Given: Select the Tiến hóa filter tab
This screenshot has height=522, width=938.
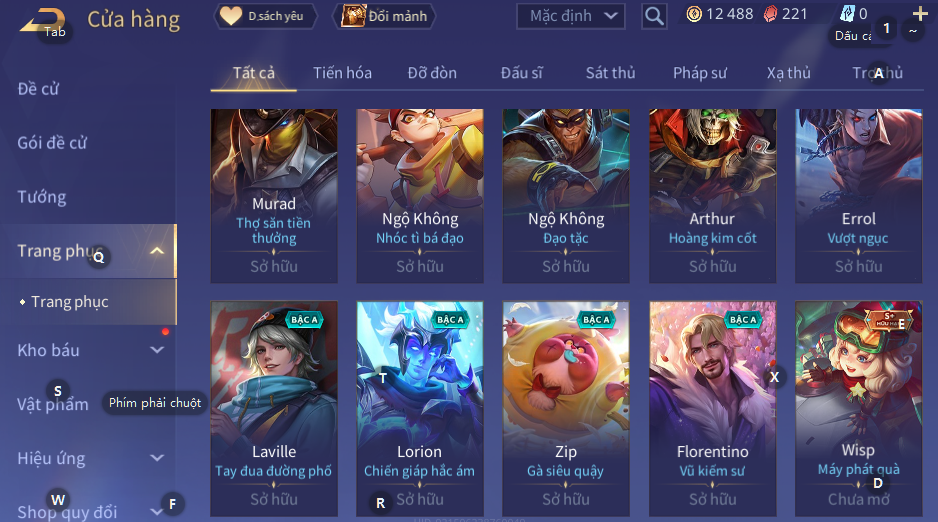Looking at the screenshot, I should [x=342, y=73].
